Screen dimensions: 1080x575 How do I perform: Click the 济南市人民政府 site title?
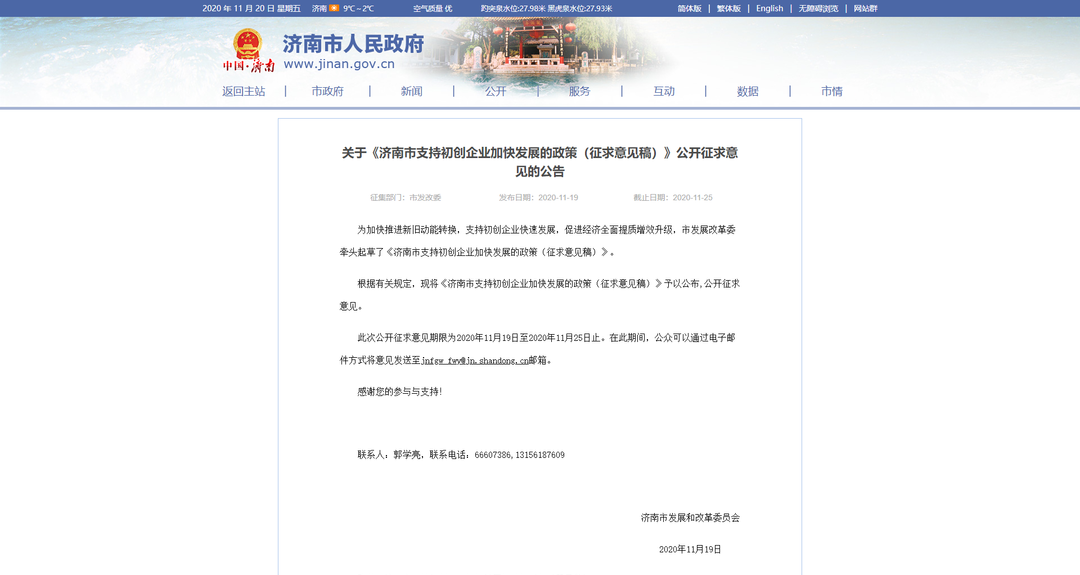pos(353,44)
